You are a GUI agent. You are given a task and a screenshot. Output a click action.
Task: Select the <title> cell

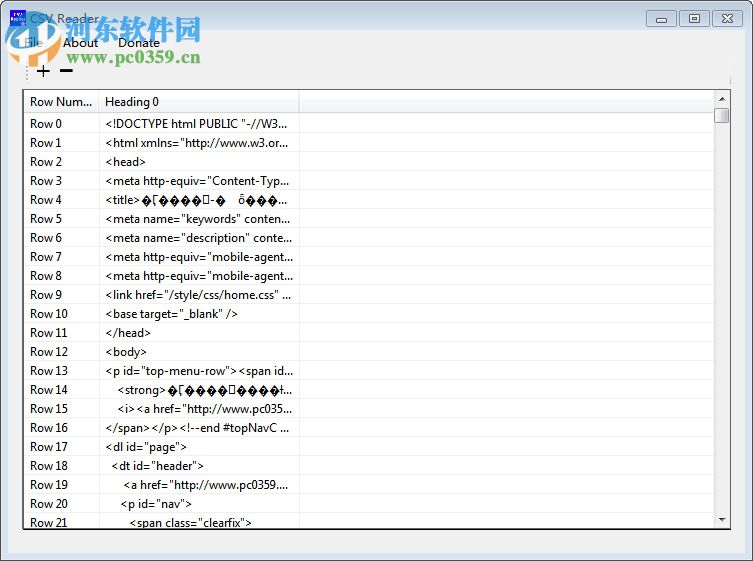pos(199,200)
